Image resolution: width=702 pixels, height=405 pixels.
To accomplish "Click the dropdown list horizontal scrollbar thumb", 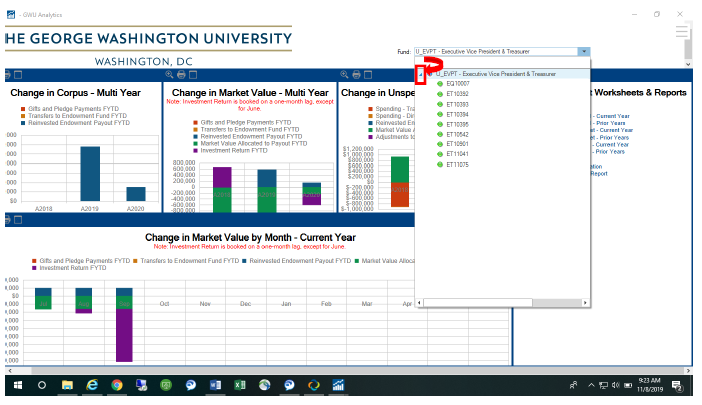I will click(478, 303).
